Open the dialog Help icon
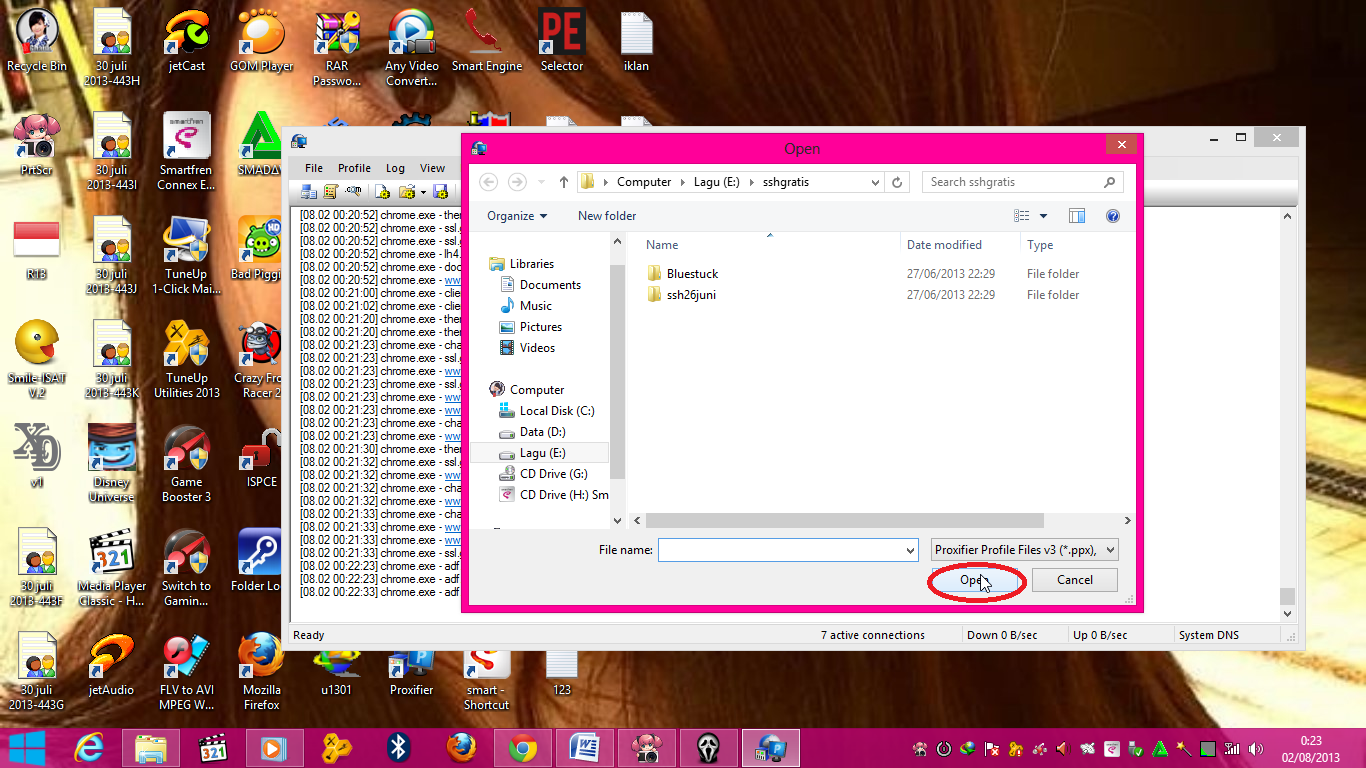 (1113, 216)
